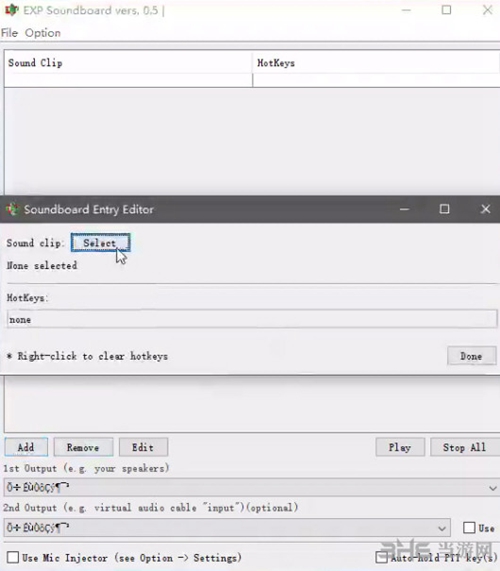Open the File menu
The width and height of the screenshot is (500, 571).
(9, 33)
